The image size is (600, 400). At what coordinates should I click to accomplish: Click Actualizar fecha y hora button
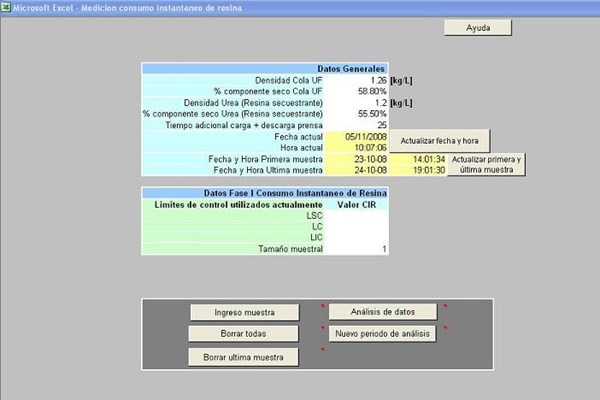click(439, 141)
